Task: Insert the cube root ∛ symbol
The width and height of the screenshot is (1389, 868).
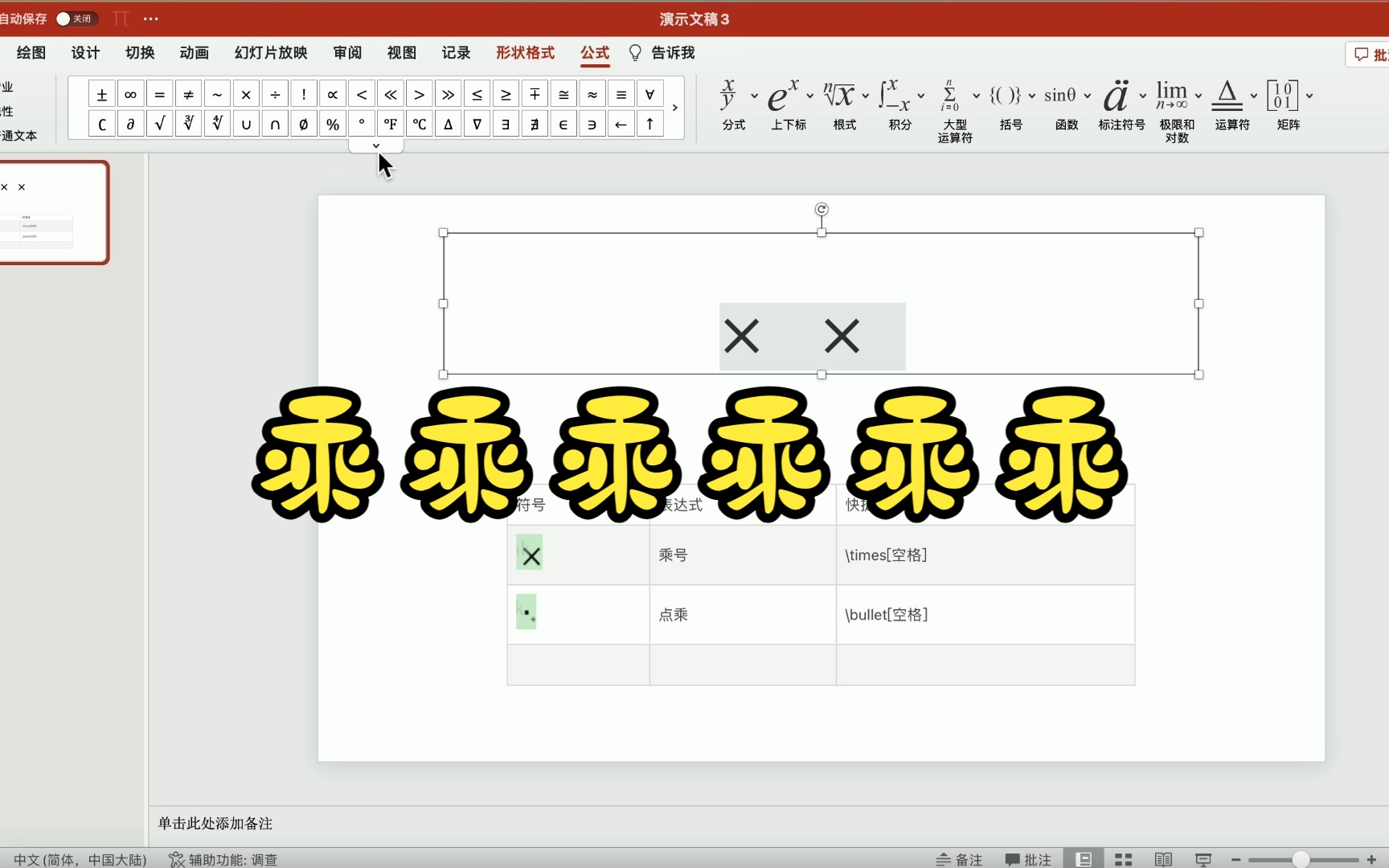Action: (188, 124)
